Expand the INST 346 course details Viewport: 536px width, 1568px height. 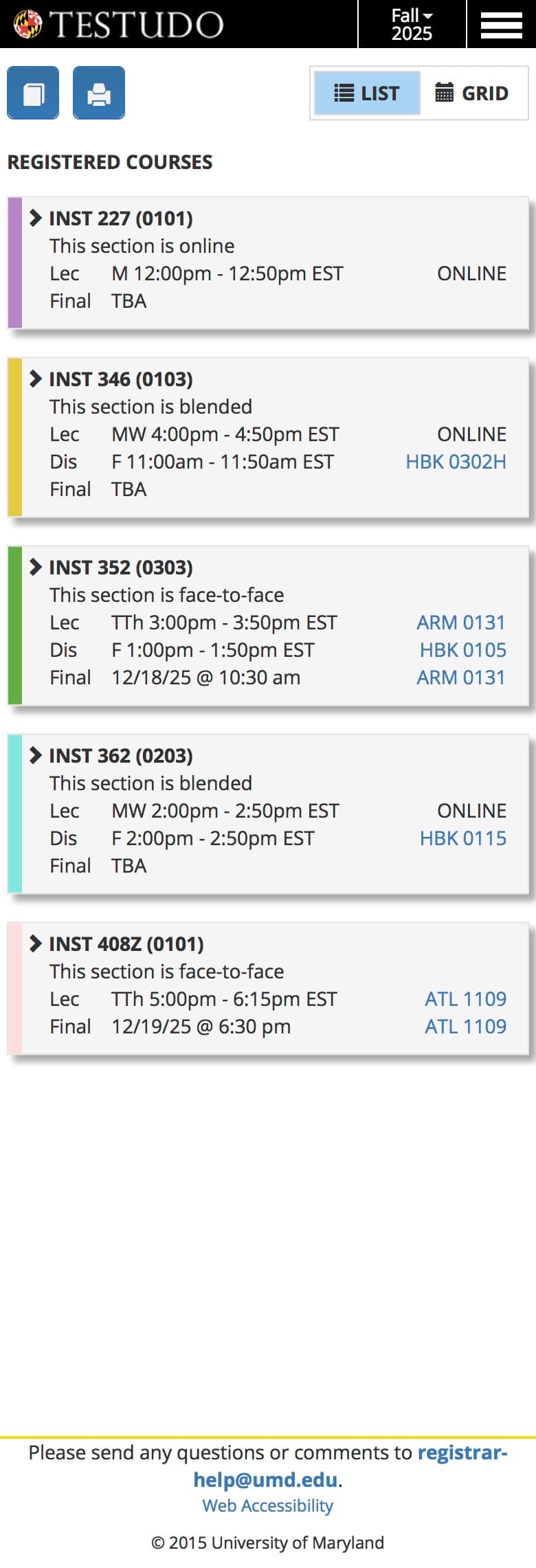(35, 379)
